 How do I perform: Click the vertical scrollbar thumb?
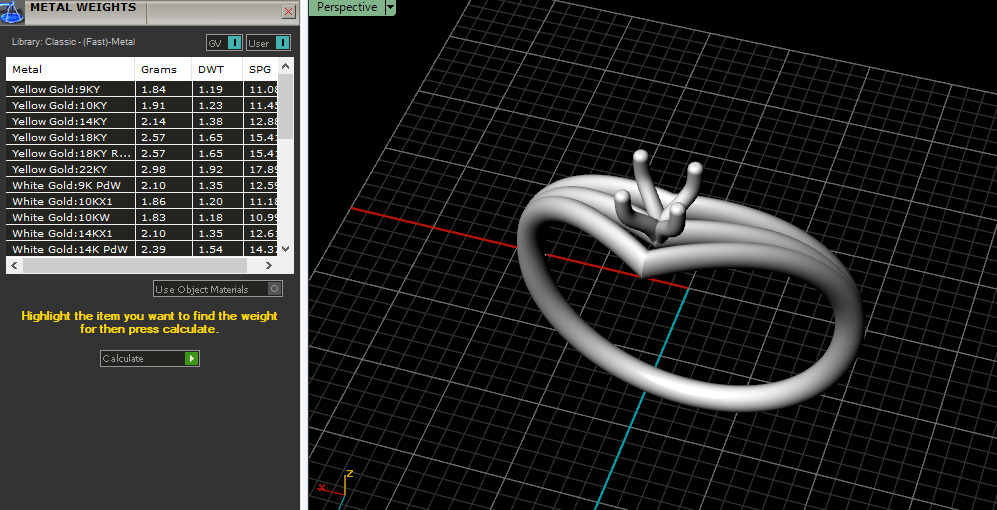click(285, 106)
